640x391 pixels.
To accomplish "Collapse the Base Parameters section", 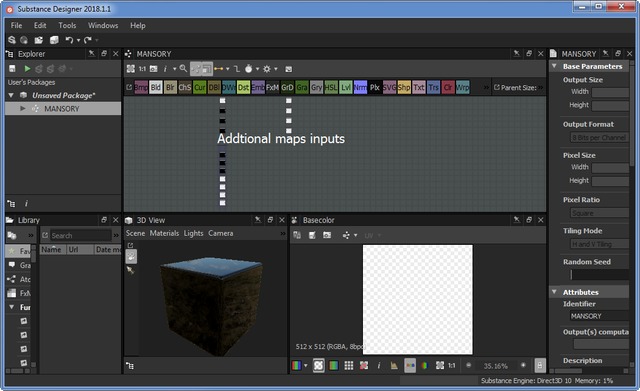I will 554,66.
